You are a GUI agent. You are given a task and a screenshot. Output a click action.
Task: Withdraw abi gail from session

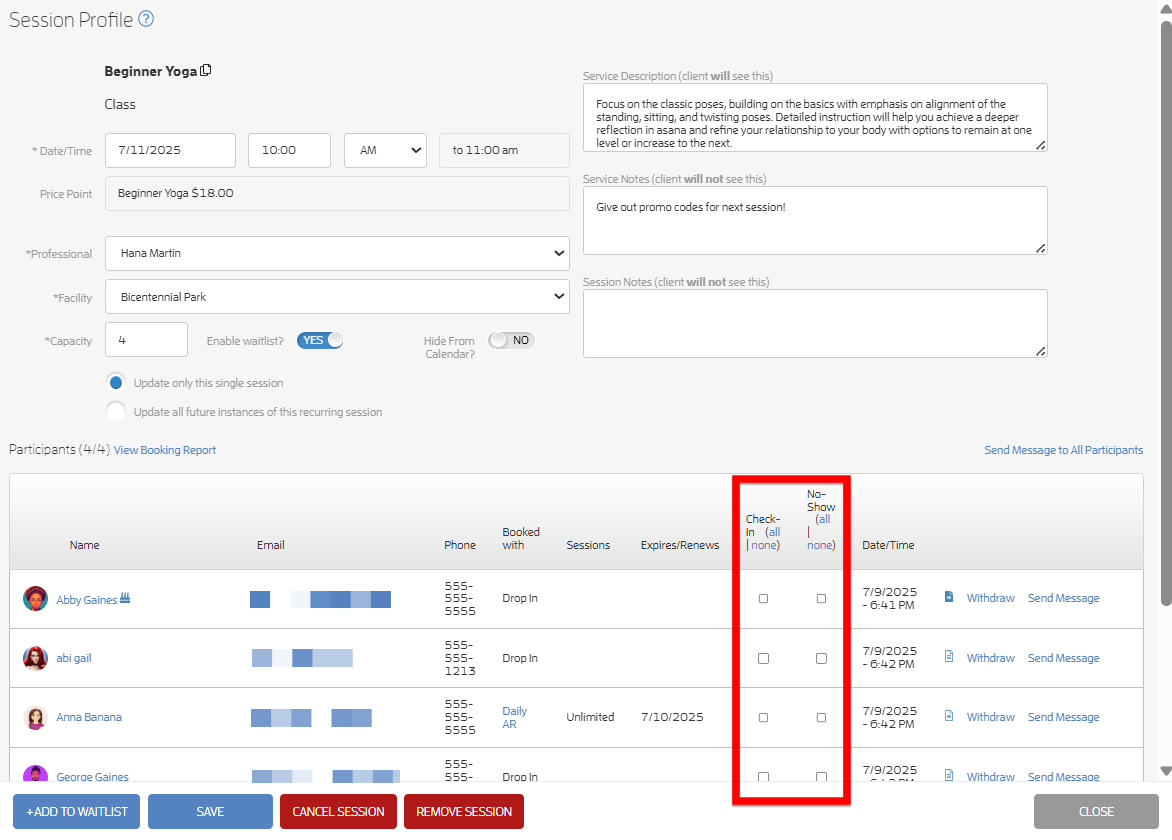pyautogui.click(x=990, y=658)
